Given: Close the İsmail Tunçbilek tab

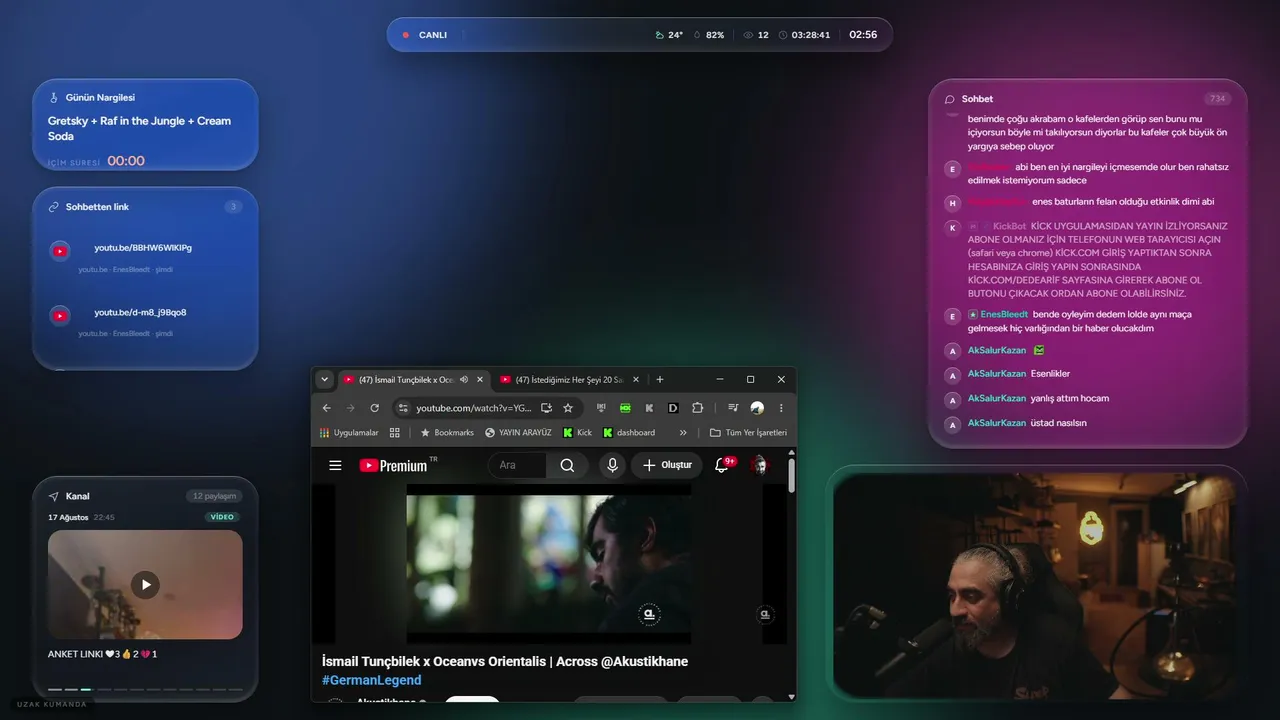Looking at the screenshot, I should point(480,380).
